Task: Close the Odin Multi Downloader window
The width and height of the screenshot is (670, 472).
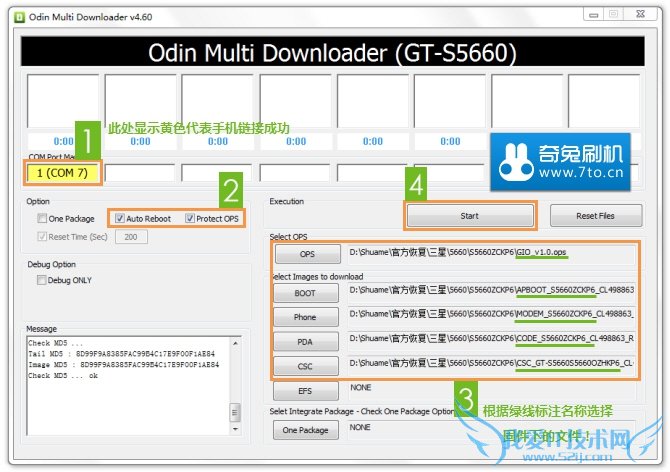Action: [640, 14]
